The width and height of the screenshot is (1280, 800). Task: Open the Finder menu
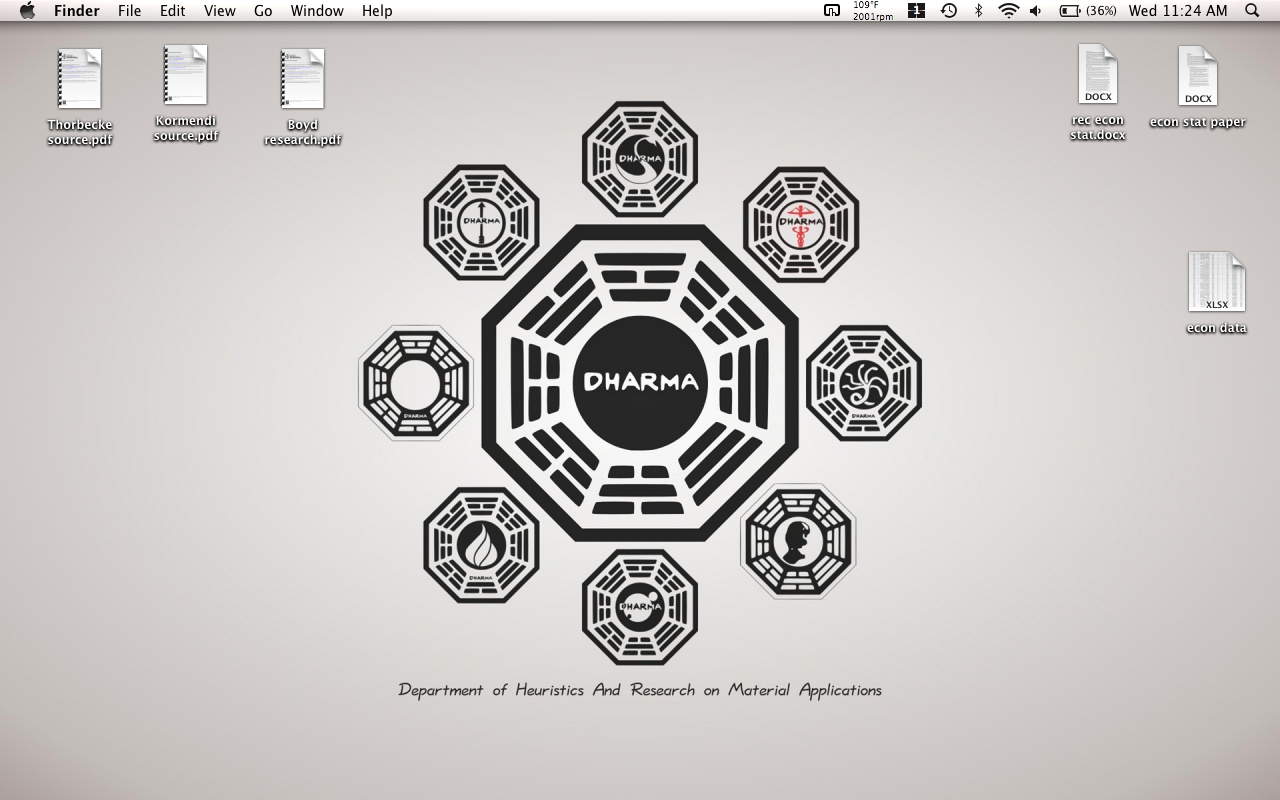(77, 11)
